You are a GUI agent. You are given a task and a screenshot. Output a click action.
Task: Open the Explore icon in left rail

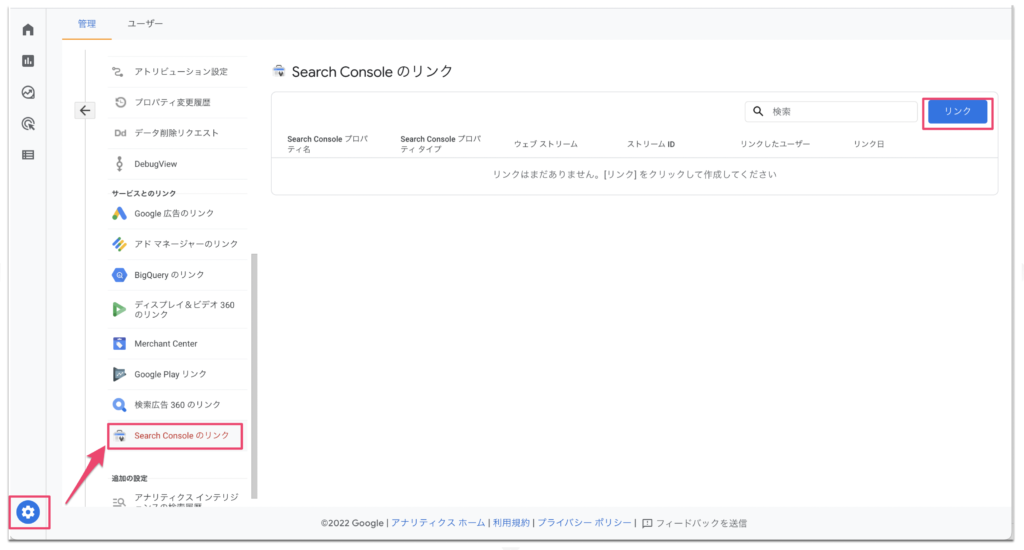point(28,92)
